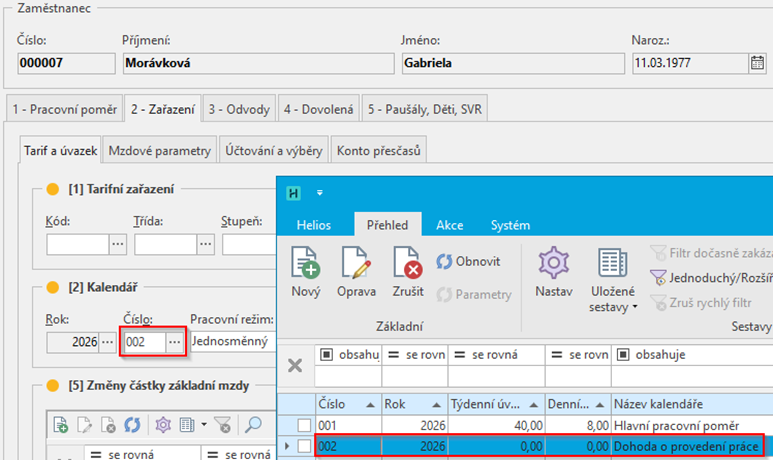Click the Jednoduchý/Rozšířený filter icon
Image resolution: width=773 pixels, height=460 pixels.
tap(656, 277)
